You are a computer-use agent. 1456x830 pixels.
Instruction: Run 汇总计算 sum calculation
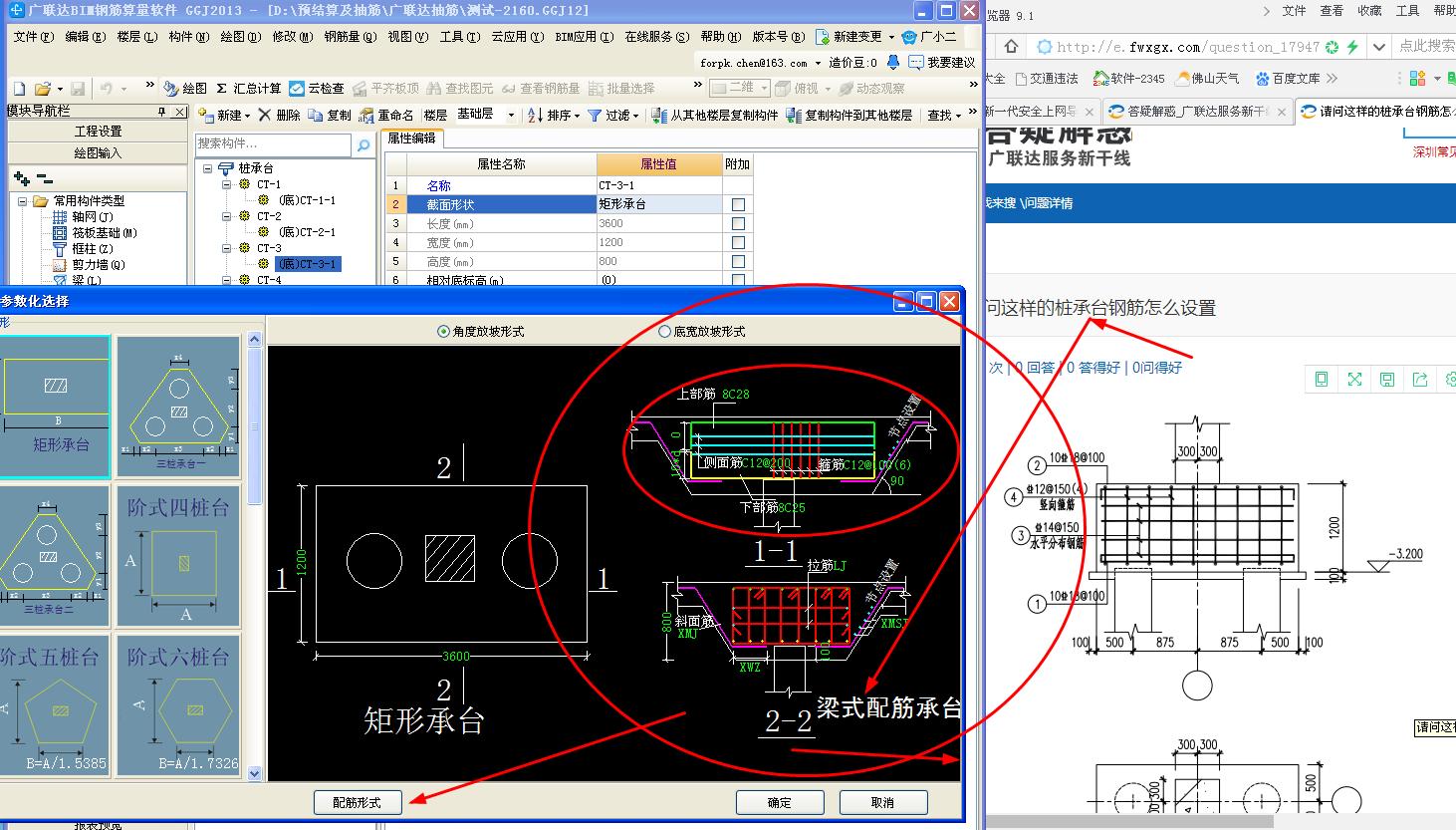pyautogui.click(x=248, y=89)
